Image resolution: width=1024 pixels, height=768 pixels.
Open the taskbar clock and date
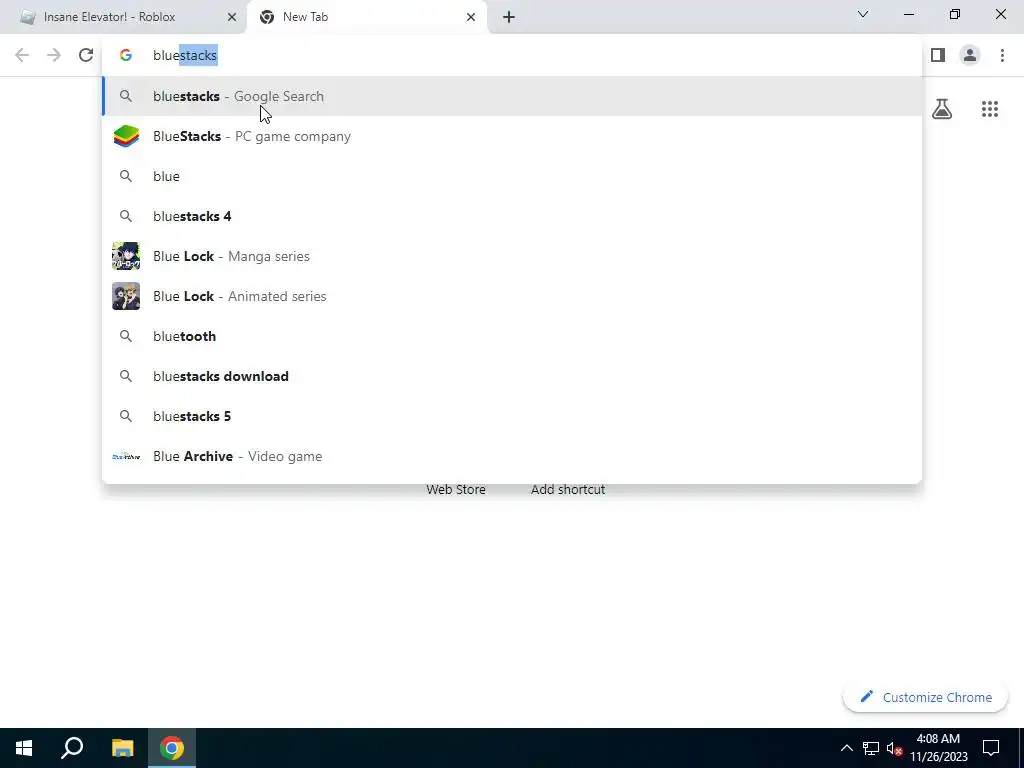[x=938, y=748]
